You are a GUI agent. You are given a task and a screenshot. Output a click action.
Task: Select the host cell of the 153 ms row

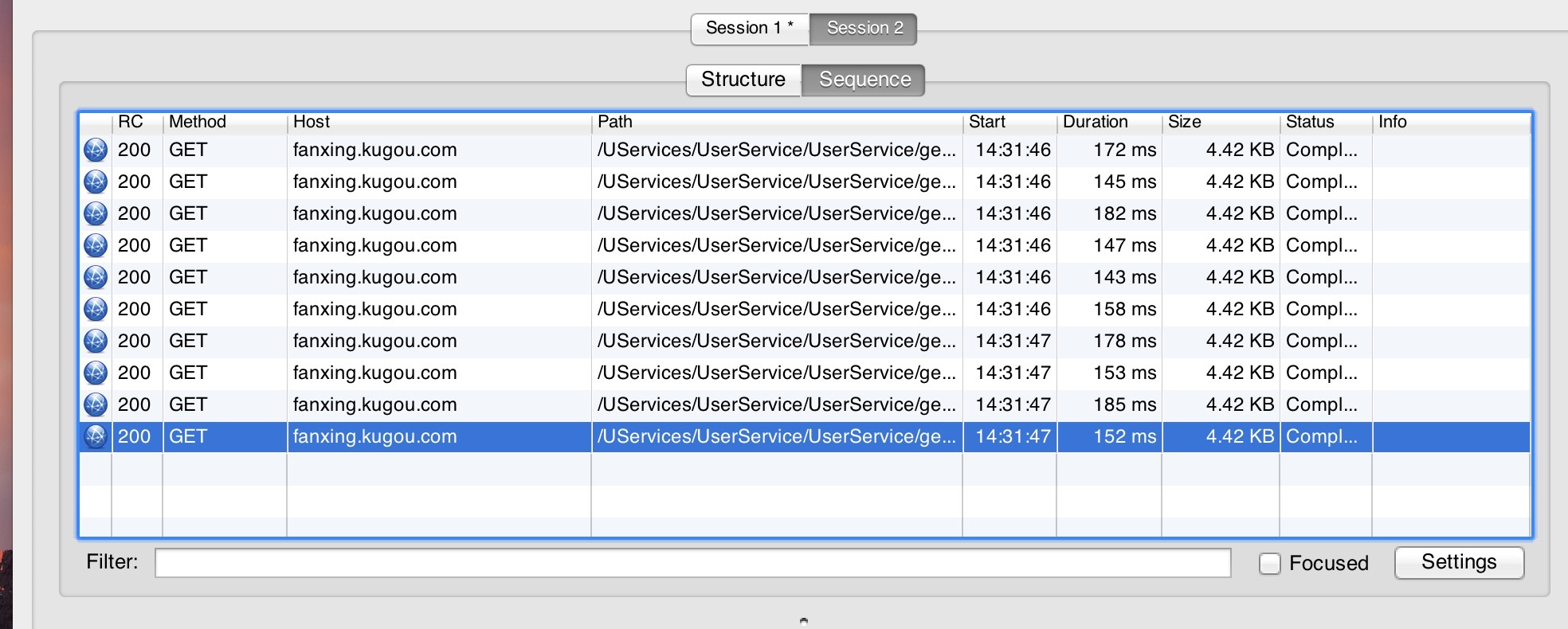[x=439, y=373]
